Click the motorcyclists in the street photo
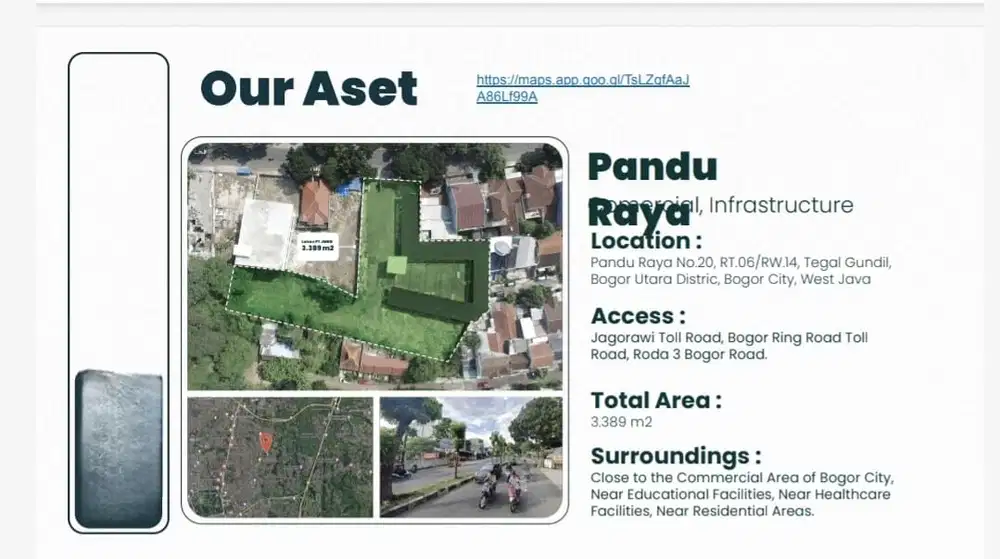Image resolution: width=1000 pixels, height=559 pixels. [500, 486]
